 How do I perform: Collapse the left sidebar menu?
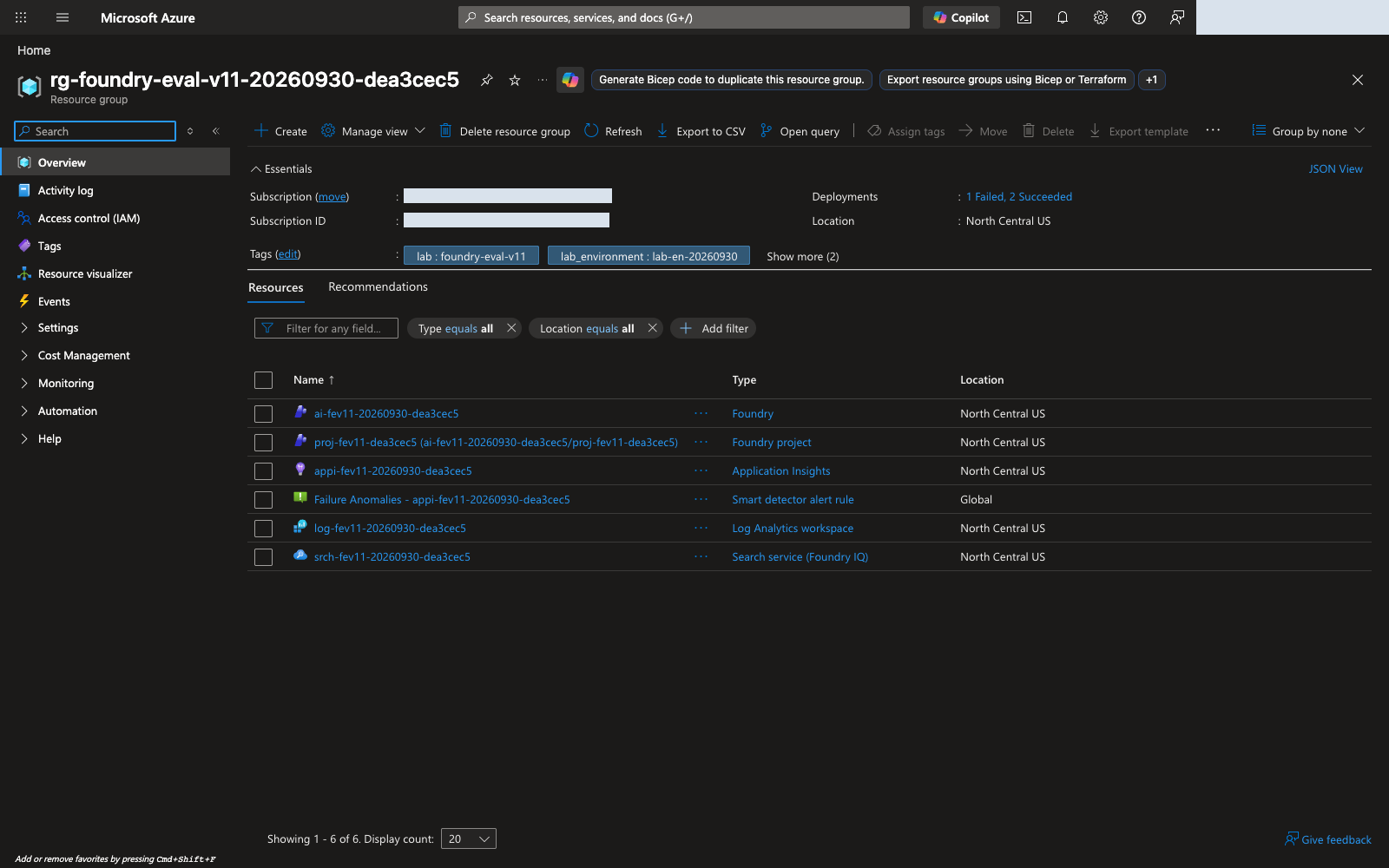216,131
